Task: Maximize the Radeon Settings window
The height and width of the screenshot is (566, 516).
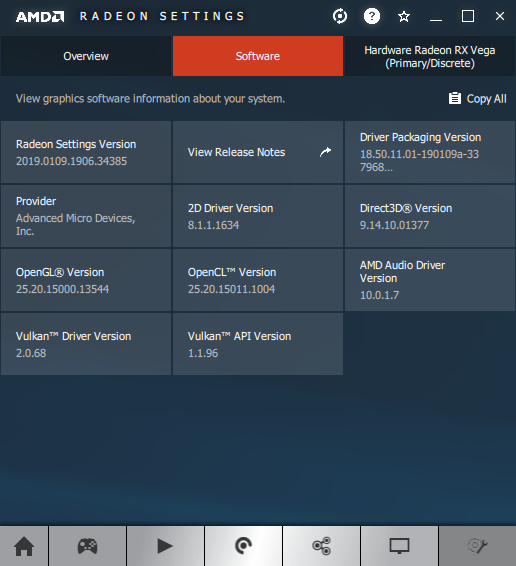Action: coord(468,16)
